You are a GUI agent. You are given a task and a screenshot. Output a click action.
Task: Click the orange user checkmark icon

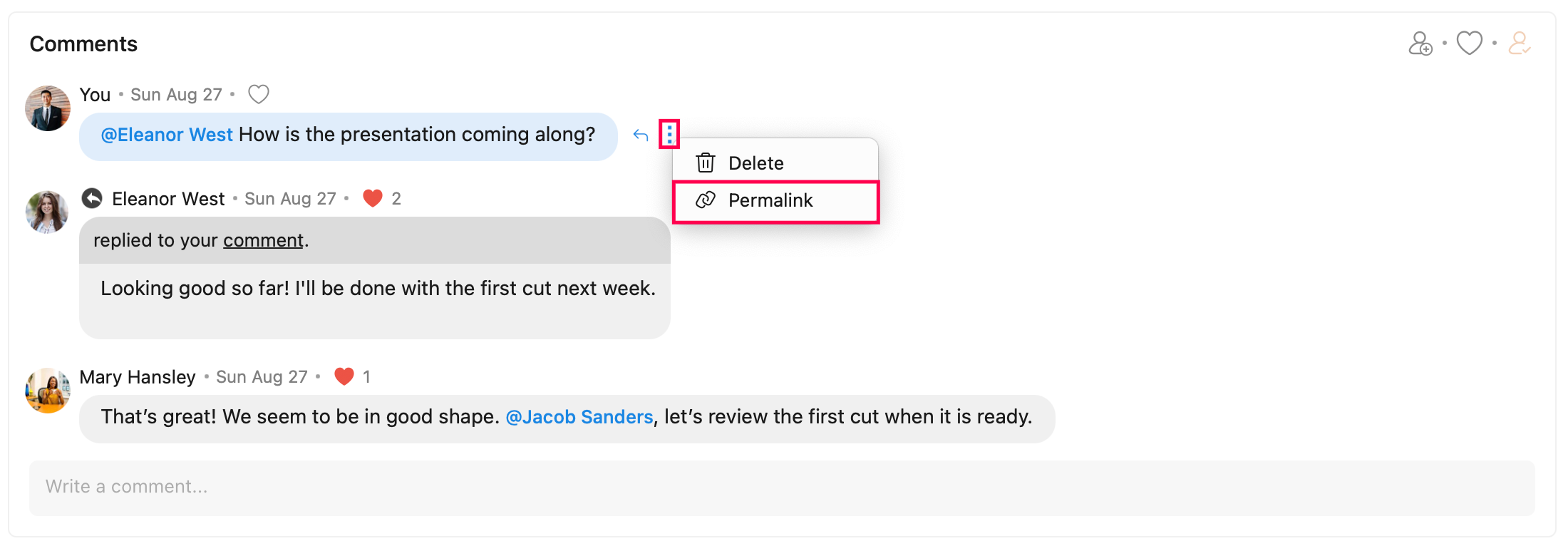click(1519, 43)
